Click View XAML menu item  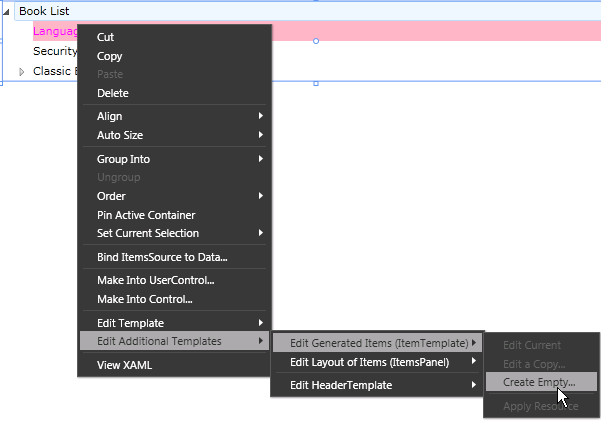(124, 365)
